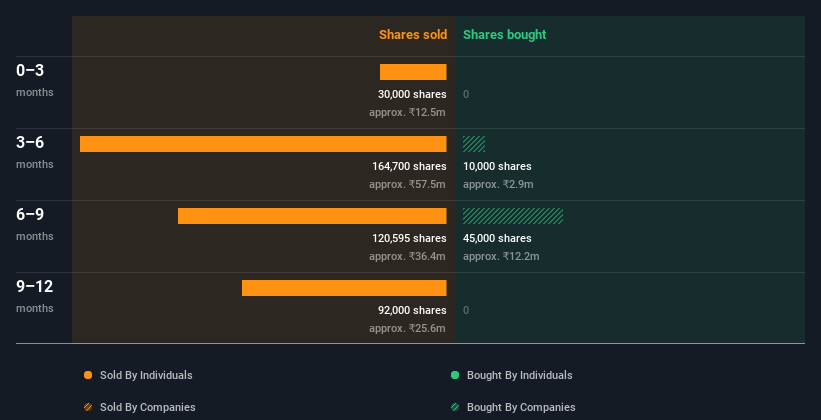Click the 164,700 shares value
The image size is (821, 420).
409,166
